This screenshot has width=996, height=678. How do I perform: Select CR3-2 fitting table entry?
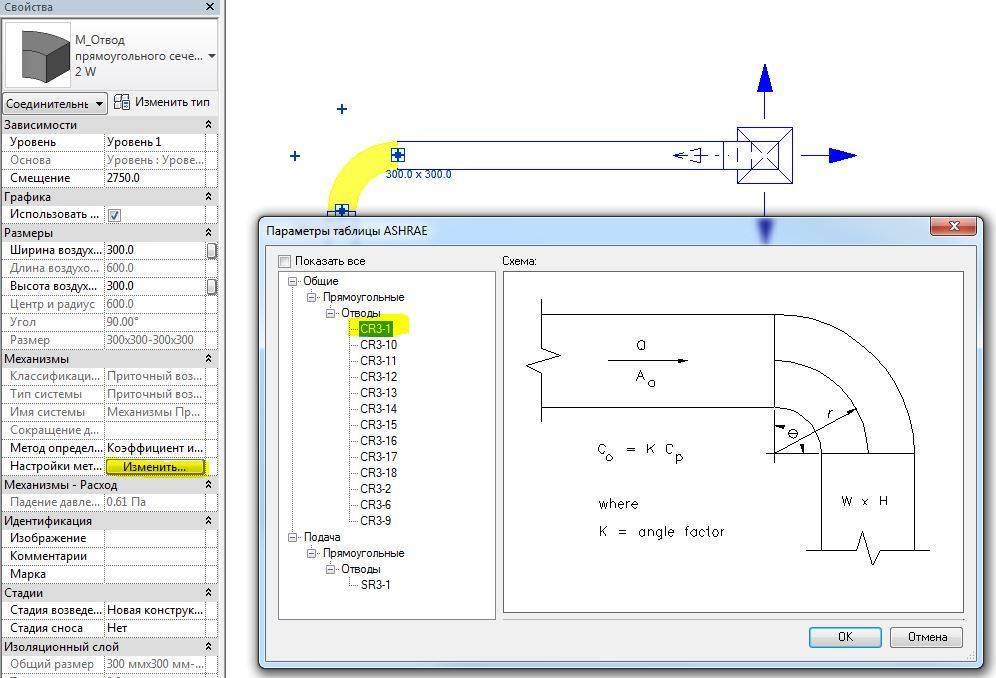point(375,489)
